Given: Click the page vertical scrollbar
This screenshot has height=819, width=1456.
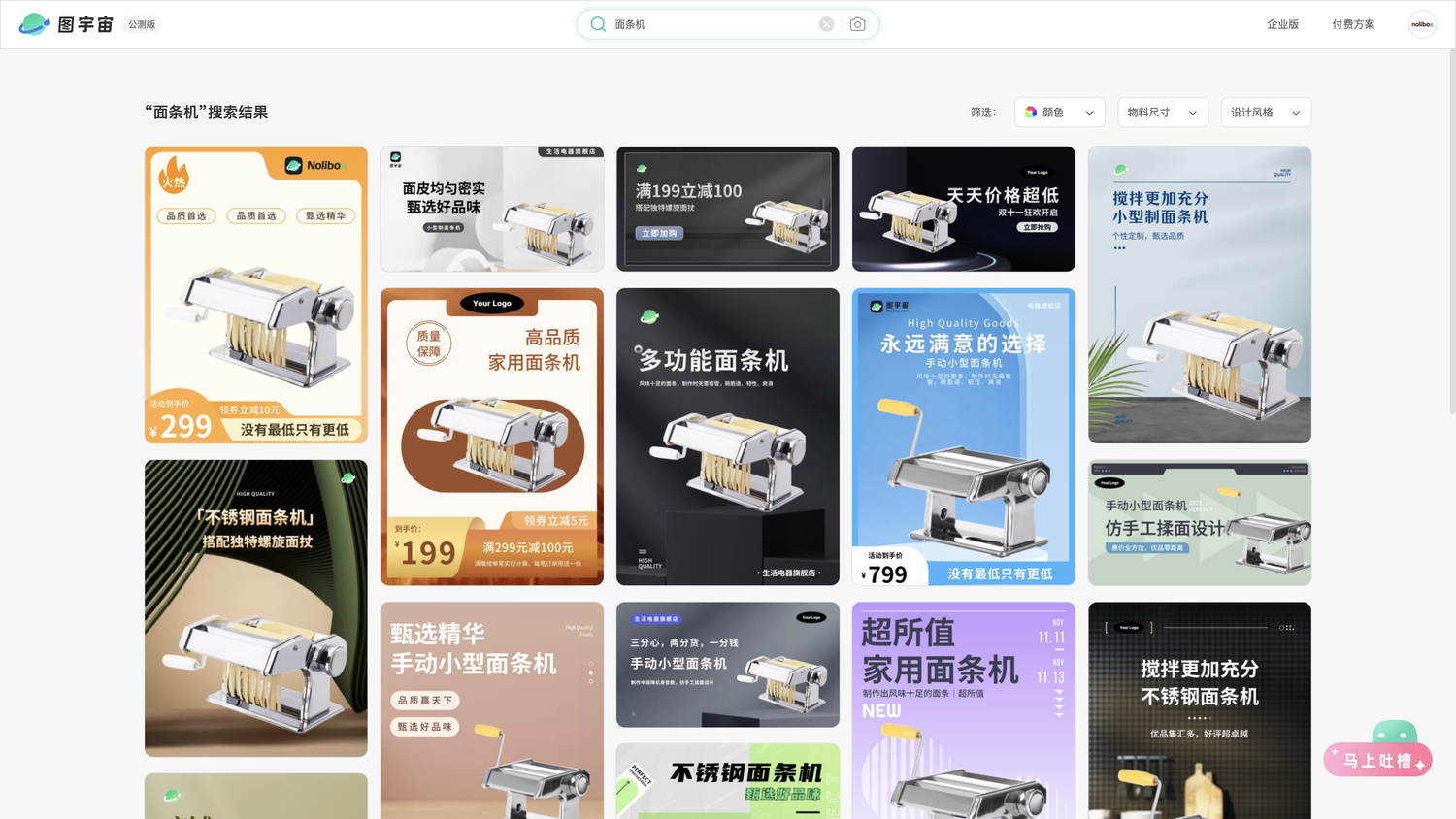Looking at the screenshot, I should pyautogui.click(x=1451, y=233).
